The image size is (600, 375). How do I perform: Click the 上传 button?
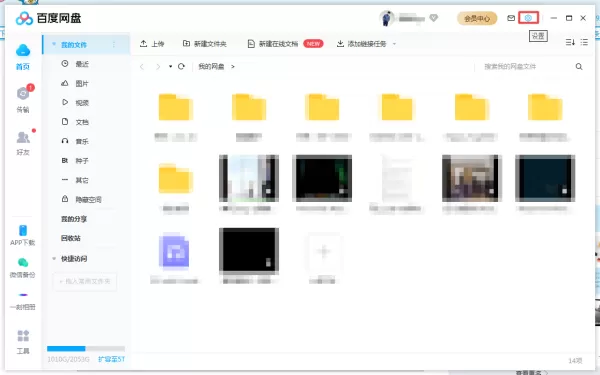point(152,44)
